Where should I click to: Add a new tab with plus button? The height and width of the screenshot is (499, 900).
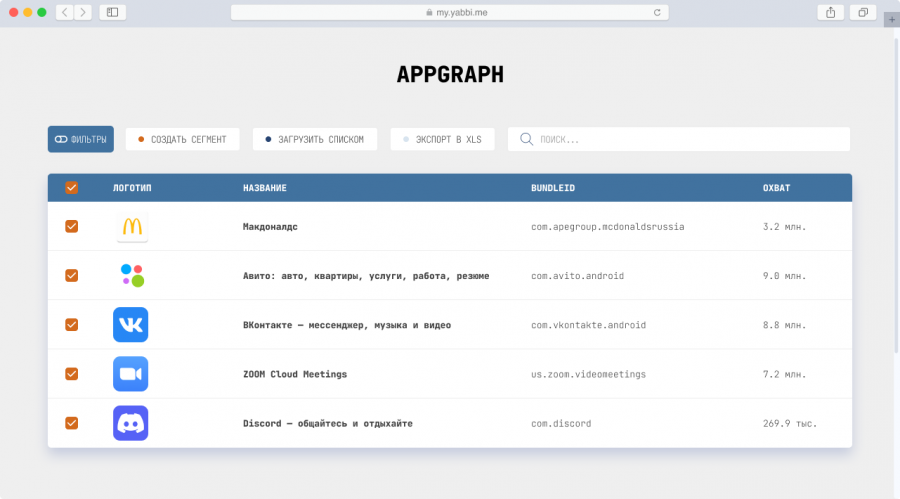click(891, 20)
